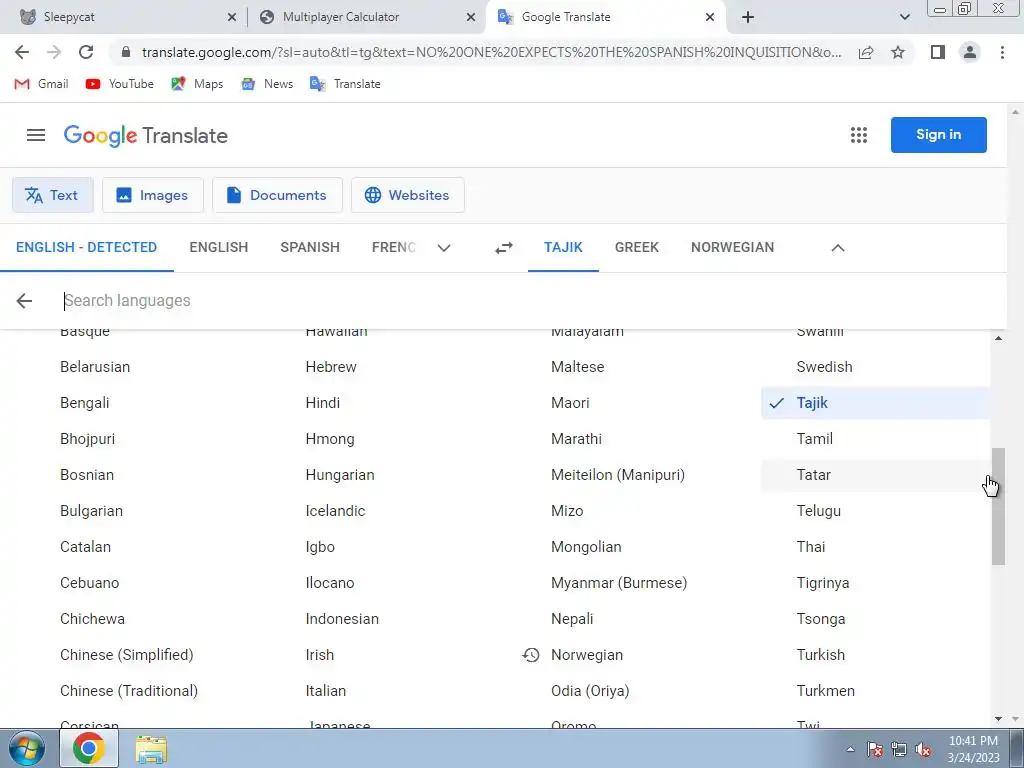Click the muted volume tray icon
The image size is (1024, 768).
(x=923, y=750)
